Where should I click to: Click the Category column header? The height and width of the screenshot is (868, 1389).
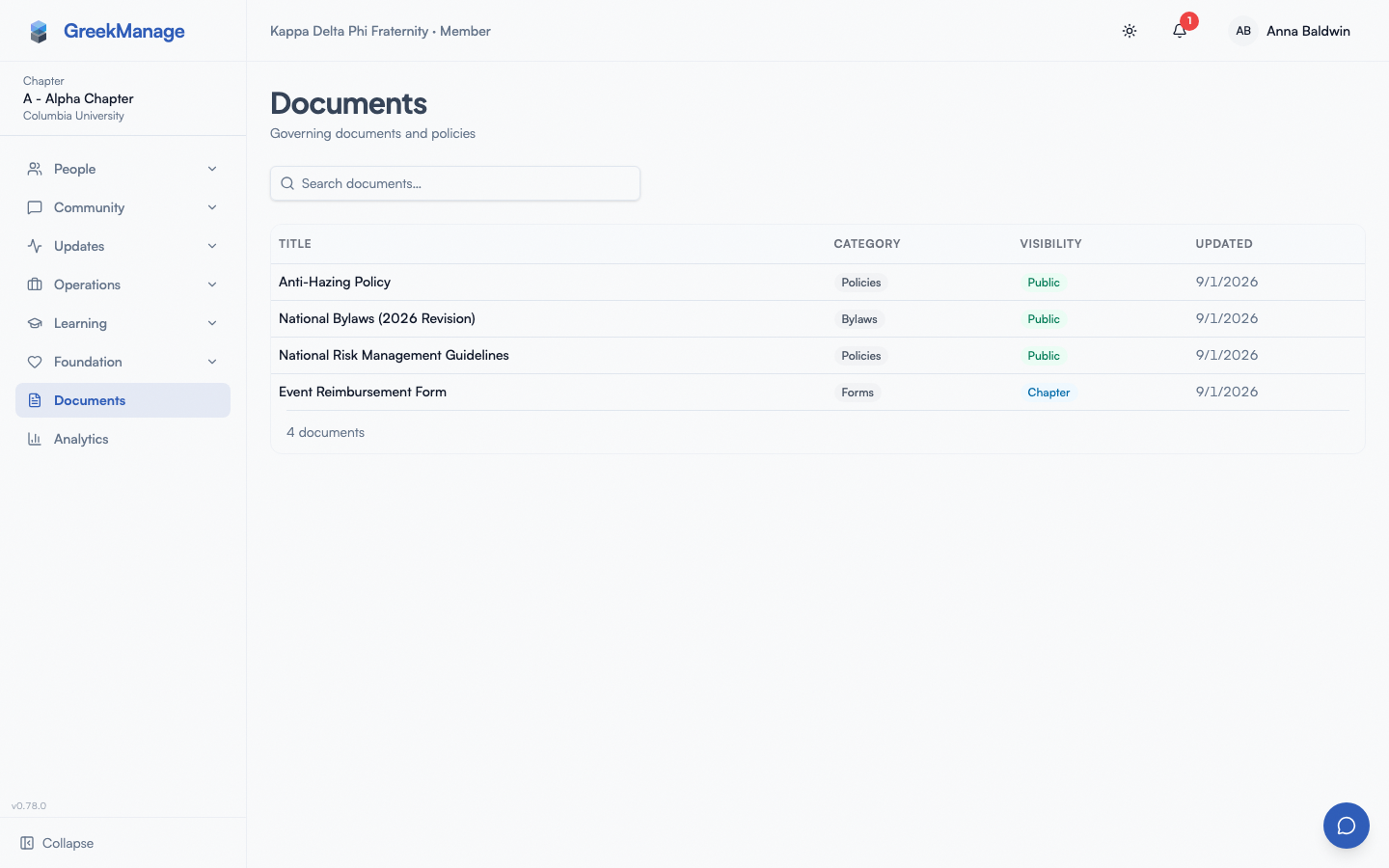coord(867,244)
